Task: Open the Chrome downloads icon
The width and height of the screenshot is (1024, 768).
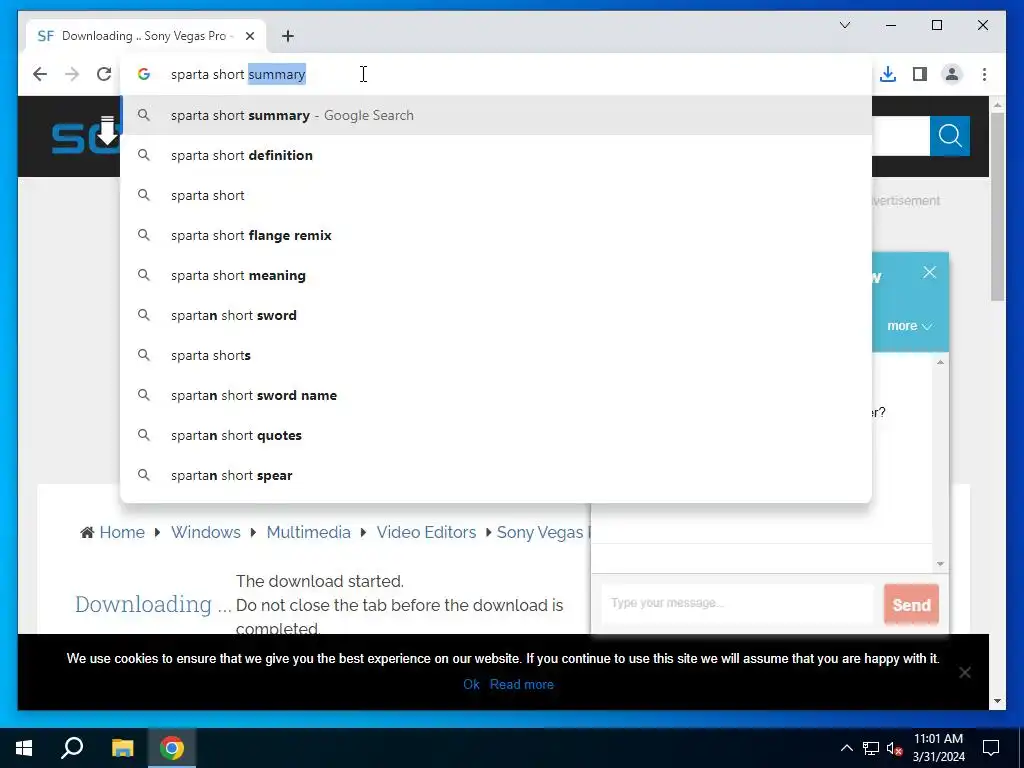Action: (888, 74)
